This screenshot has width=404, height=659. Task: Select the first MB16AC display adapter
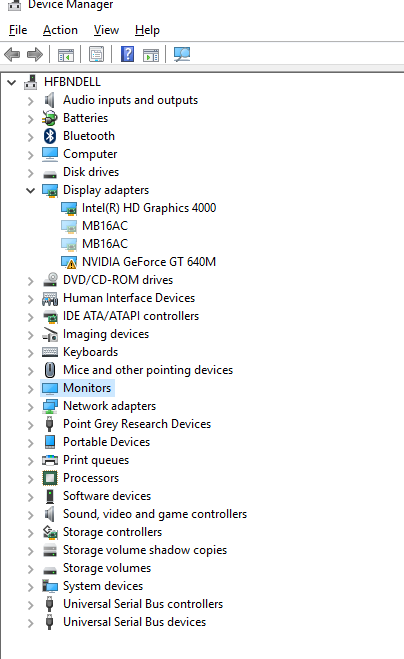coord(105,226)
